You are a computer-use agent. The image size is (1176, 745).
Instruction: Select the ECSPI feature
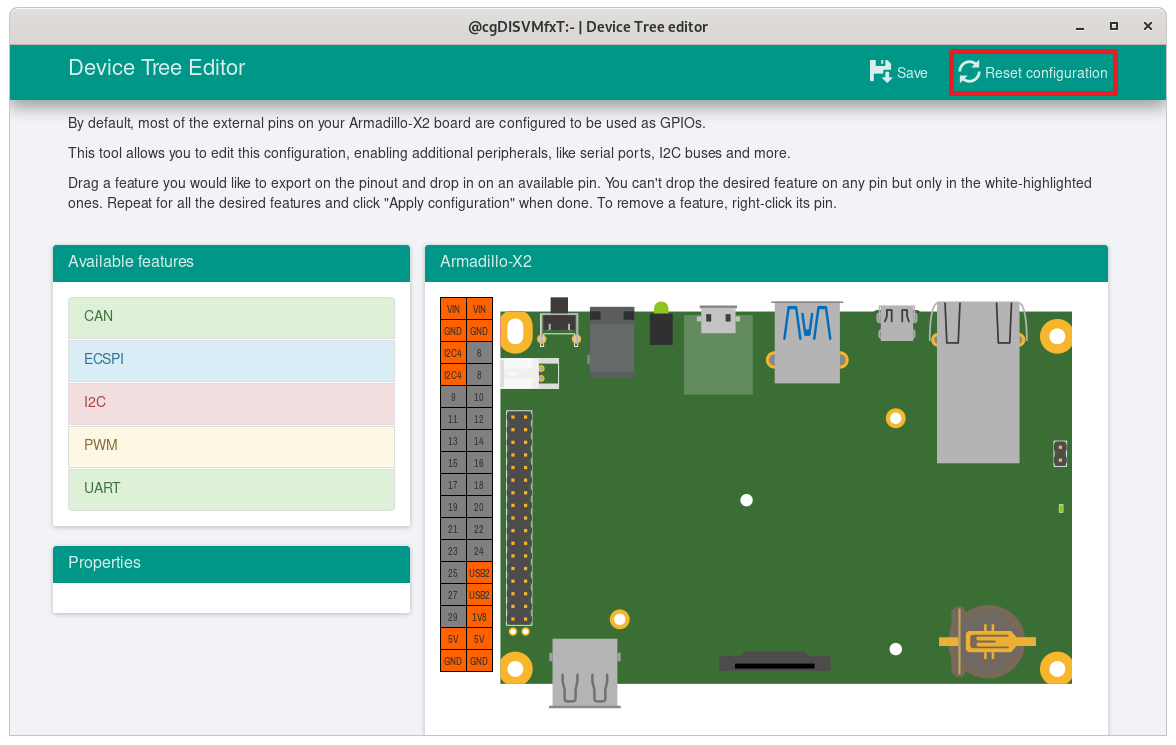[x=231, y=360]
